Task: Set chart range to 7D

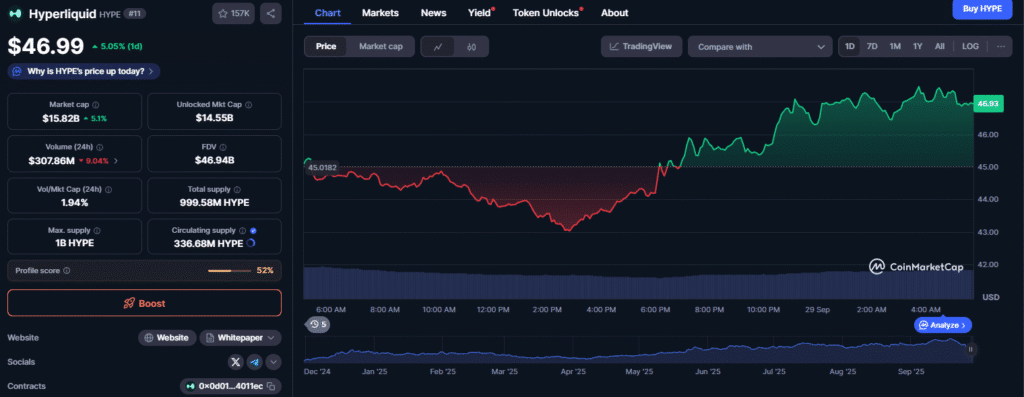Action: pyautogui.click(x=872, y=46)
